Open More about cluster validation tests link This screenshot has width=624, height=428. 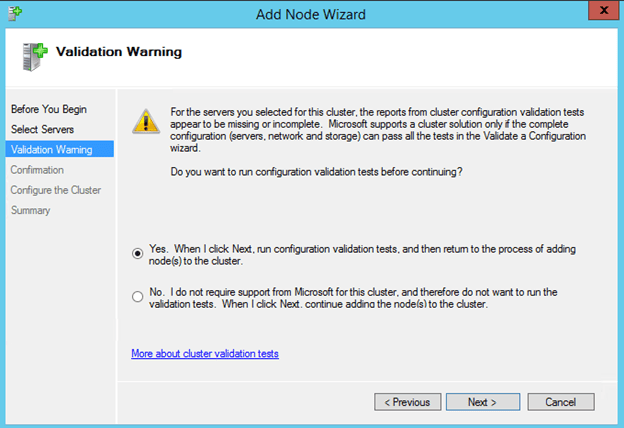coord(204,353)
